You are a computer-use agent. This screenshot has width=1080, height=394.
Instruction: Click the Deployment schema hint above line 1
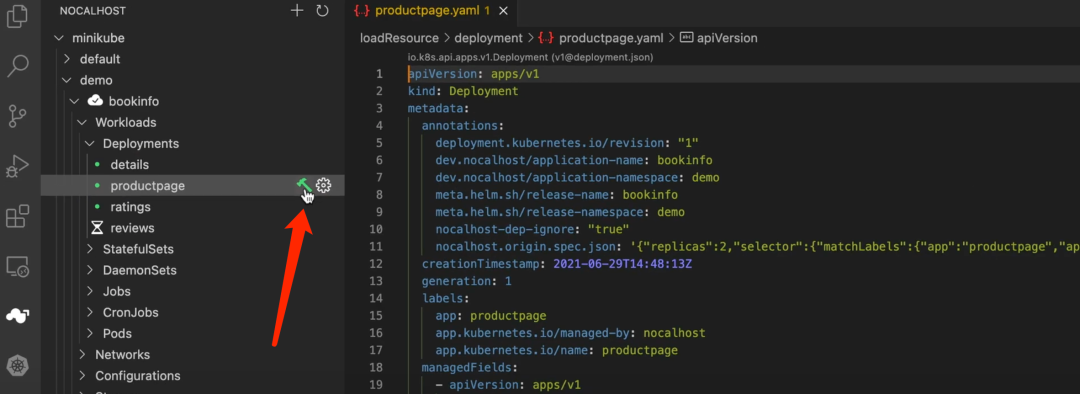(x=530, y=57)
